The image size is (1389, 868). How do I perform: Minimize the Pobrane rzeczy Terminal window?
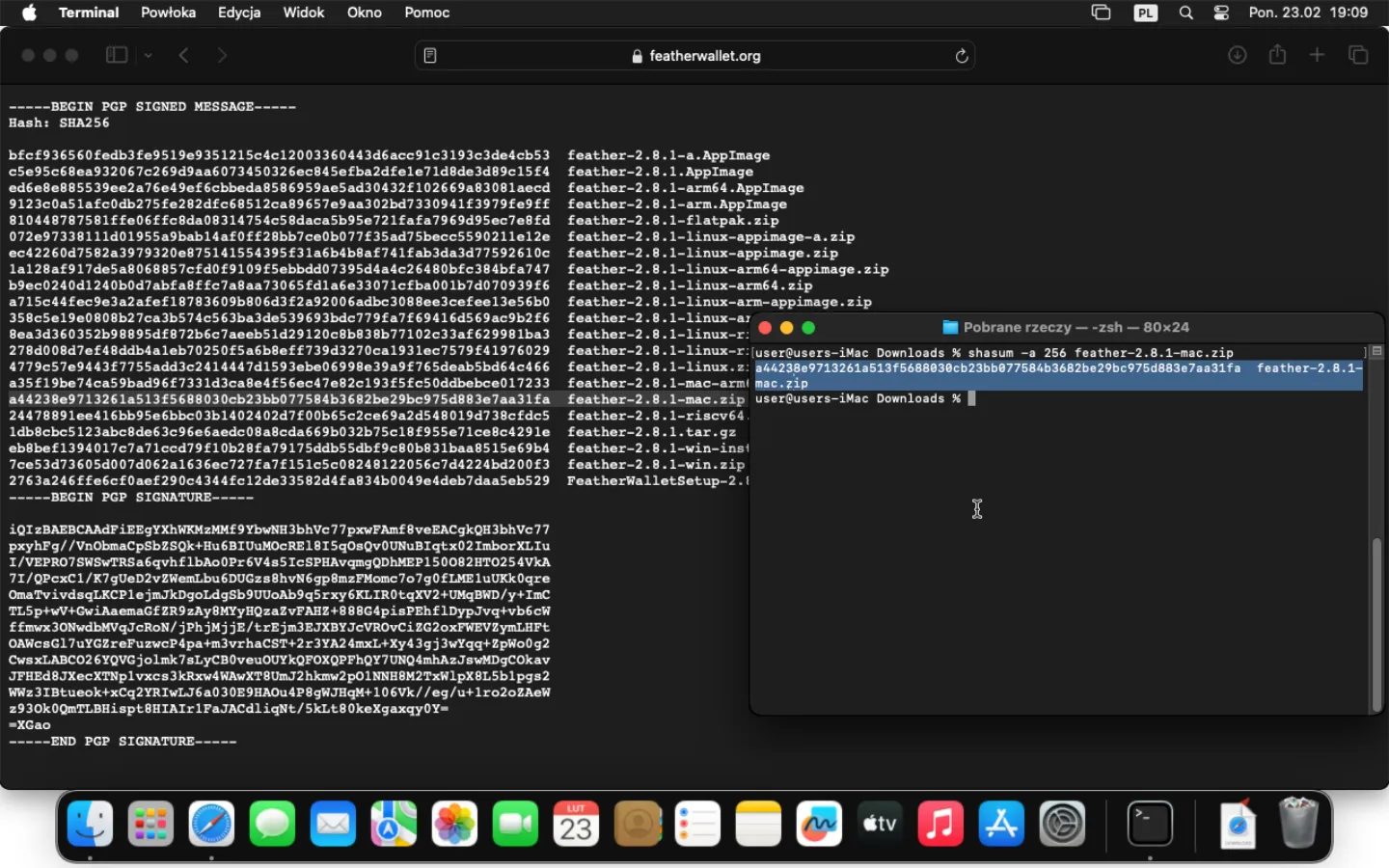tap(786, 328)
